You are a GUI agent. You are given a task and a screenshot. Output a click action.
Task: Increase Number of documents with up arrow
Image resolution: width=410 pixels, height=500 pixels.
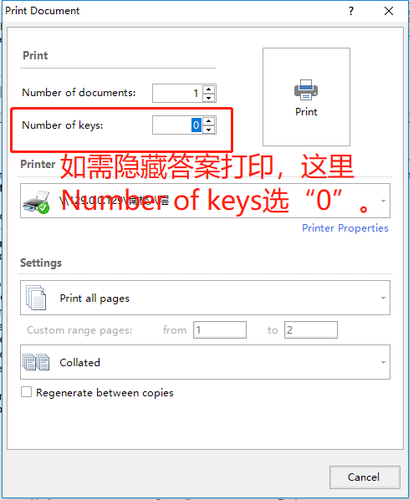pos(209,89)
